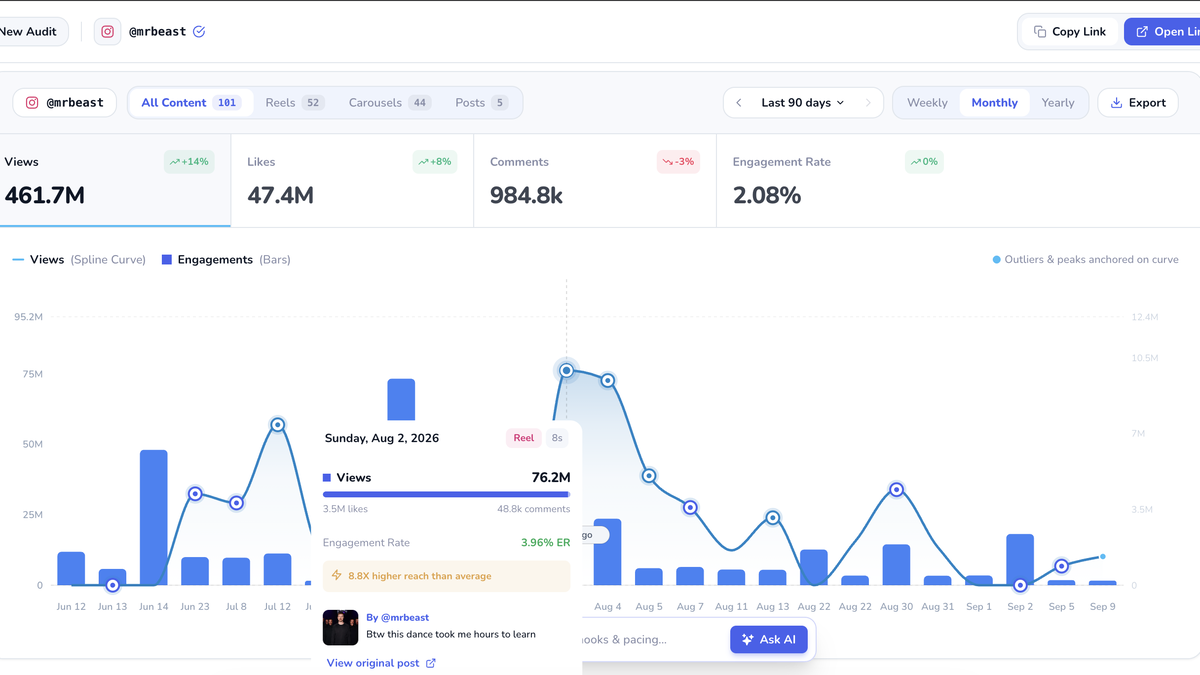The height and width of the screenshot is (675, 1200).
Task: Select the @mrbeast account chip in the filter bar
Action: (x=65, y=103)
